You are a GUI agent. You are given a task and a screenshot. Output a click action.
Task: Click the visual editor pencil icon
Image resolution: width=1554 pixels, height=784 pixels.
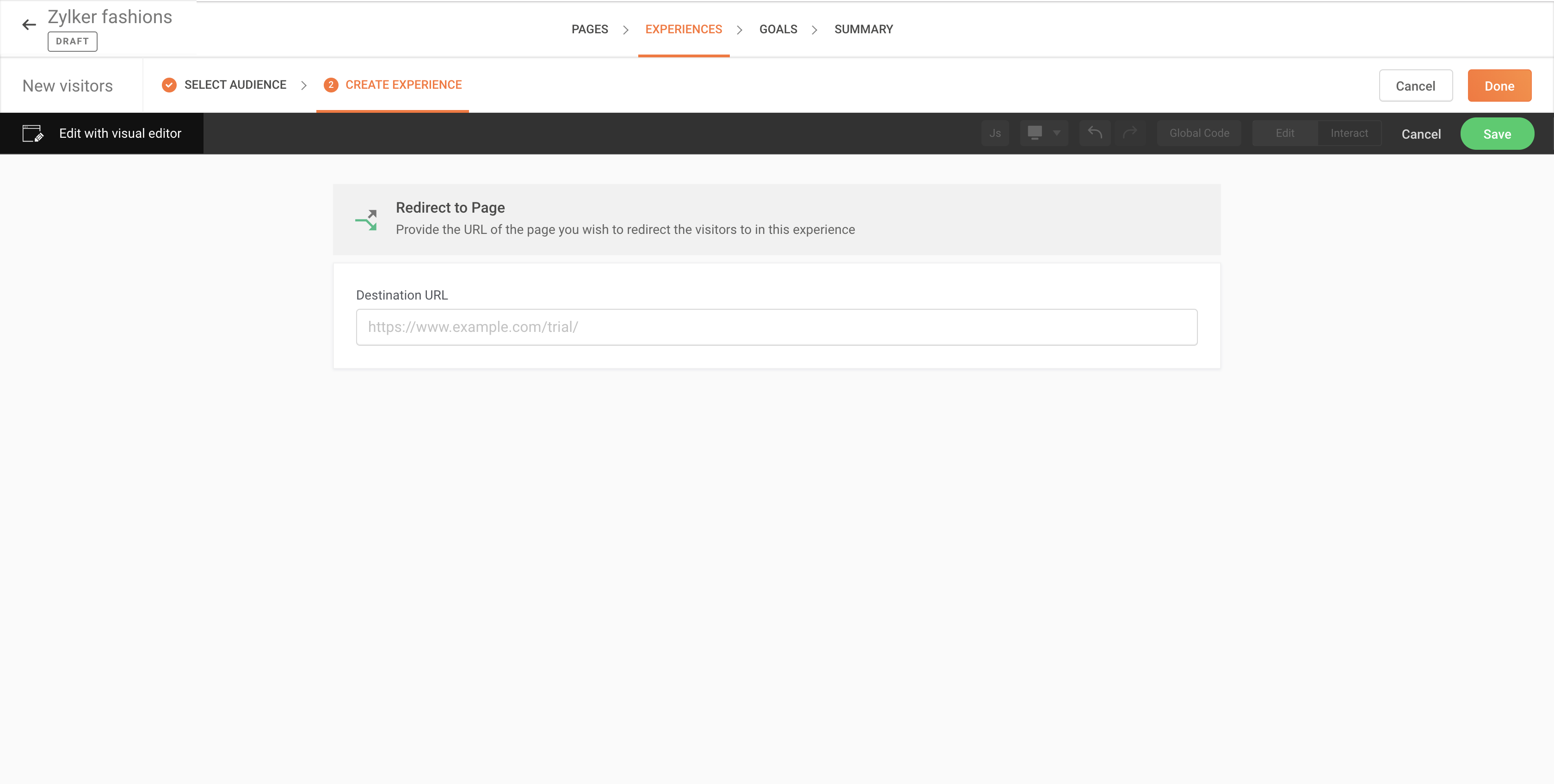click(x=33, y=133)
